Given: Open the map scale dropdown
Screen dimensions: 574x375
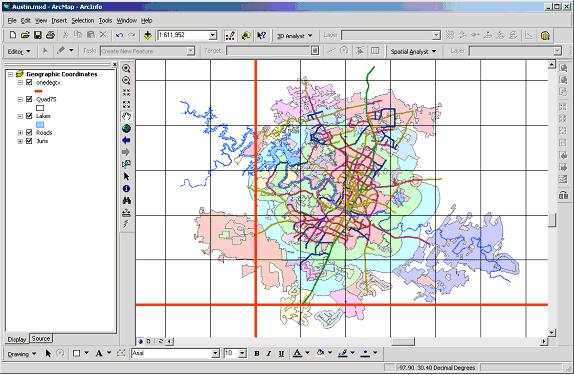Looking at the screenshot, I should 213,36.
